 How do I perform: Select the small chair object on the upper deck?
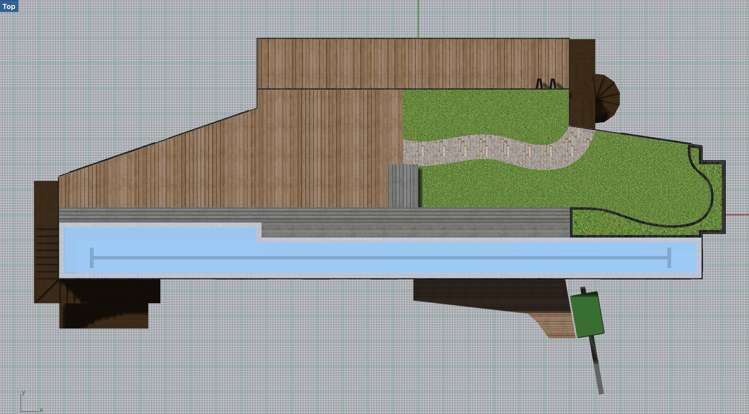(x=545, y=84)
